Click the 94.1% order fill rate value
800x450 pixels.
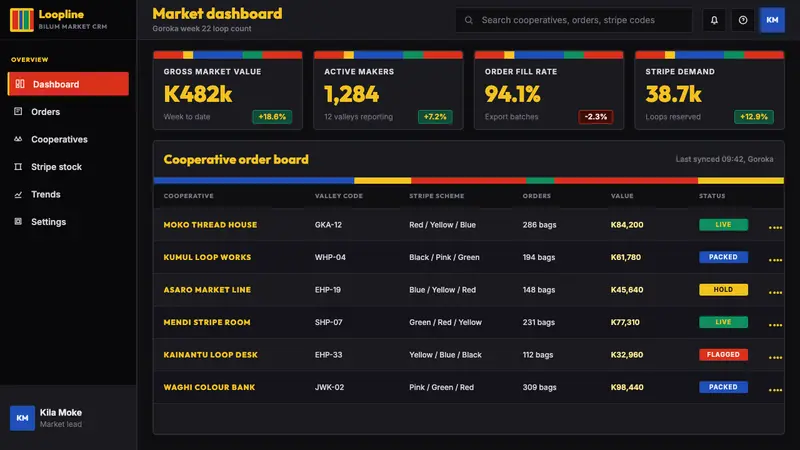click(512, 94)
